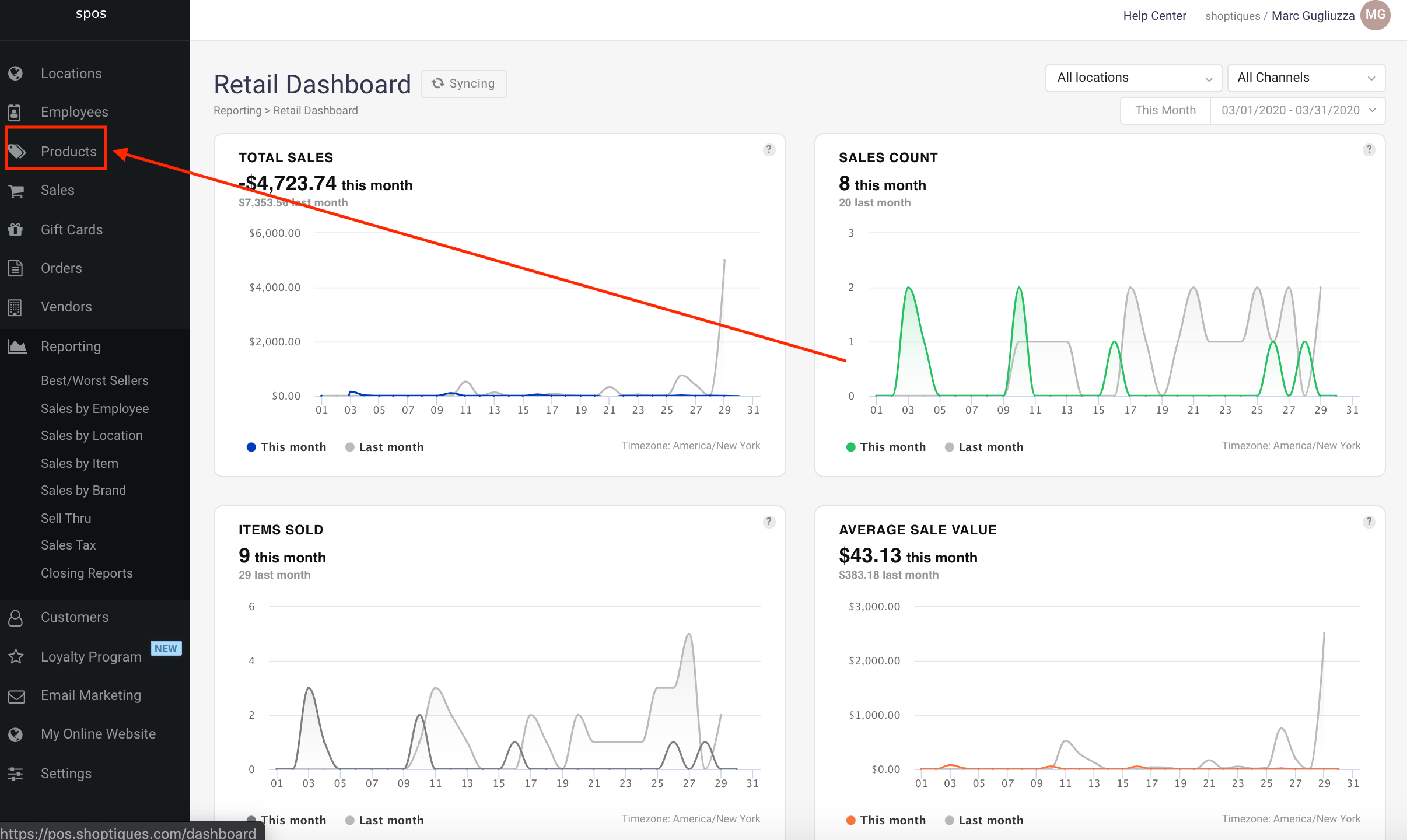Click the Sales cart icon

coord(16,191)
